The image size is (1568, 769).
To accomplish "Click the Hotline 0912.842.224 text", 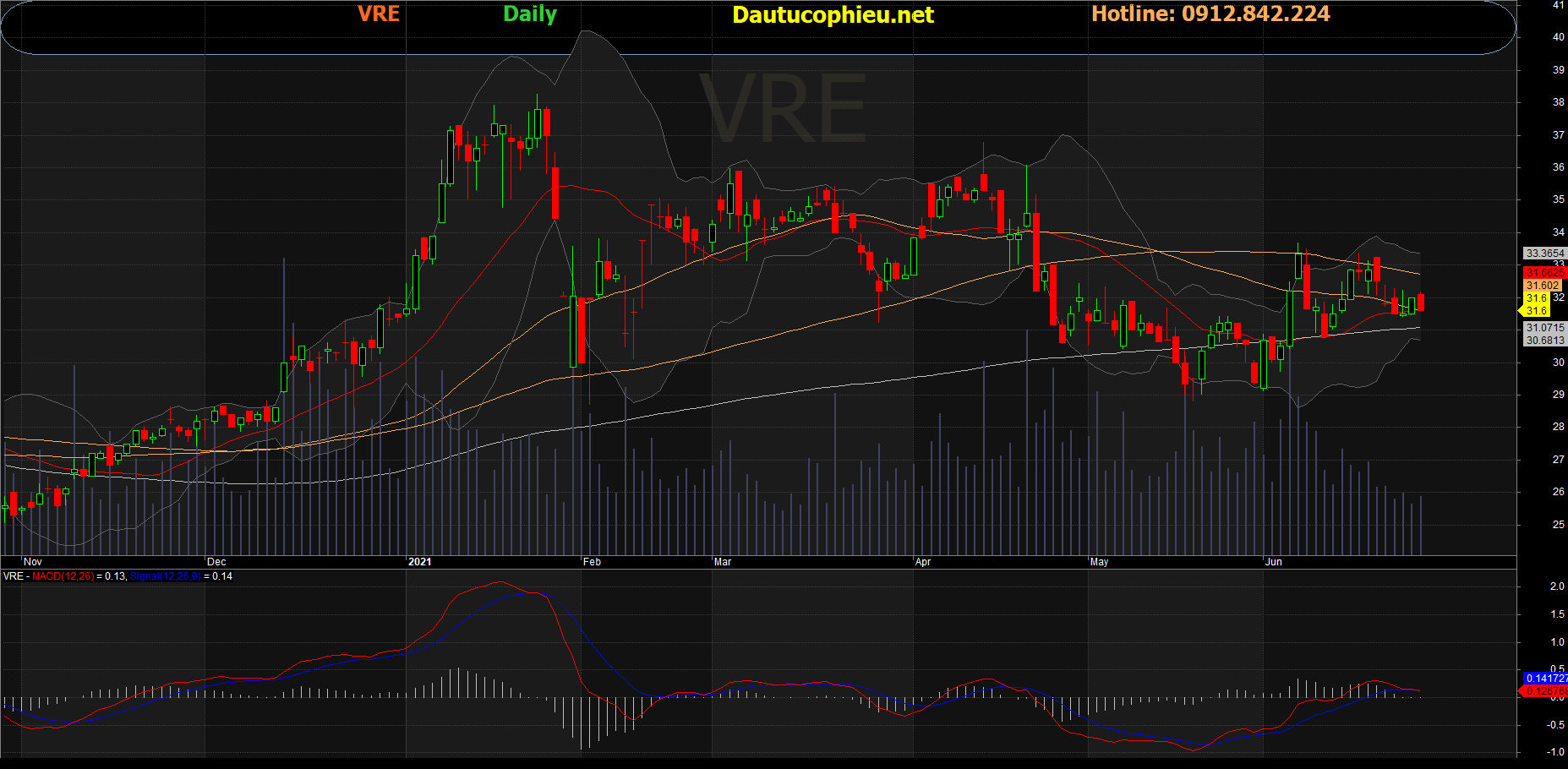I will (1210, 14).
